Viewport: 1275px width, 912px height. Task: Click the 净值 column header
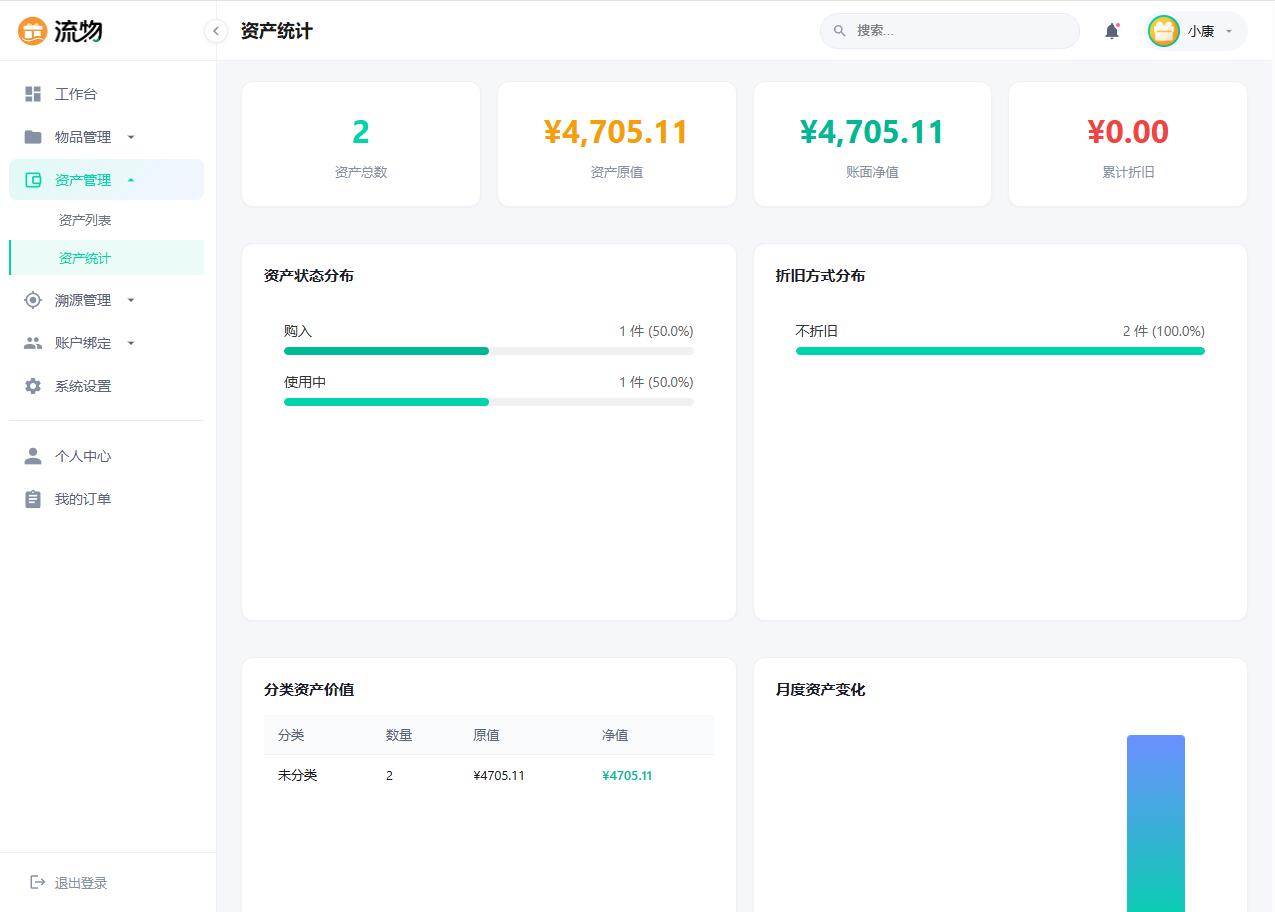pos(615,735)
